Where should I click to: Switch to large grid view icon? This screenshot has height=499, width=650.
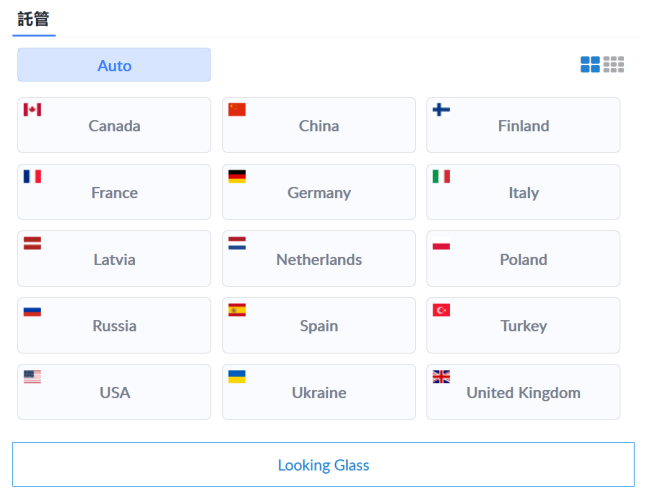point(590,64)
